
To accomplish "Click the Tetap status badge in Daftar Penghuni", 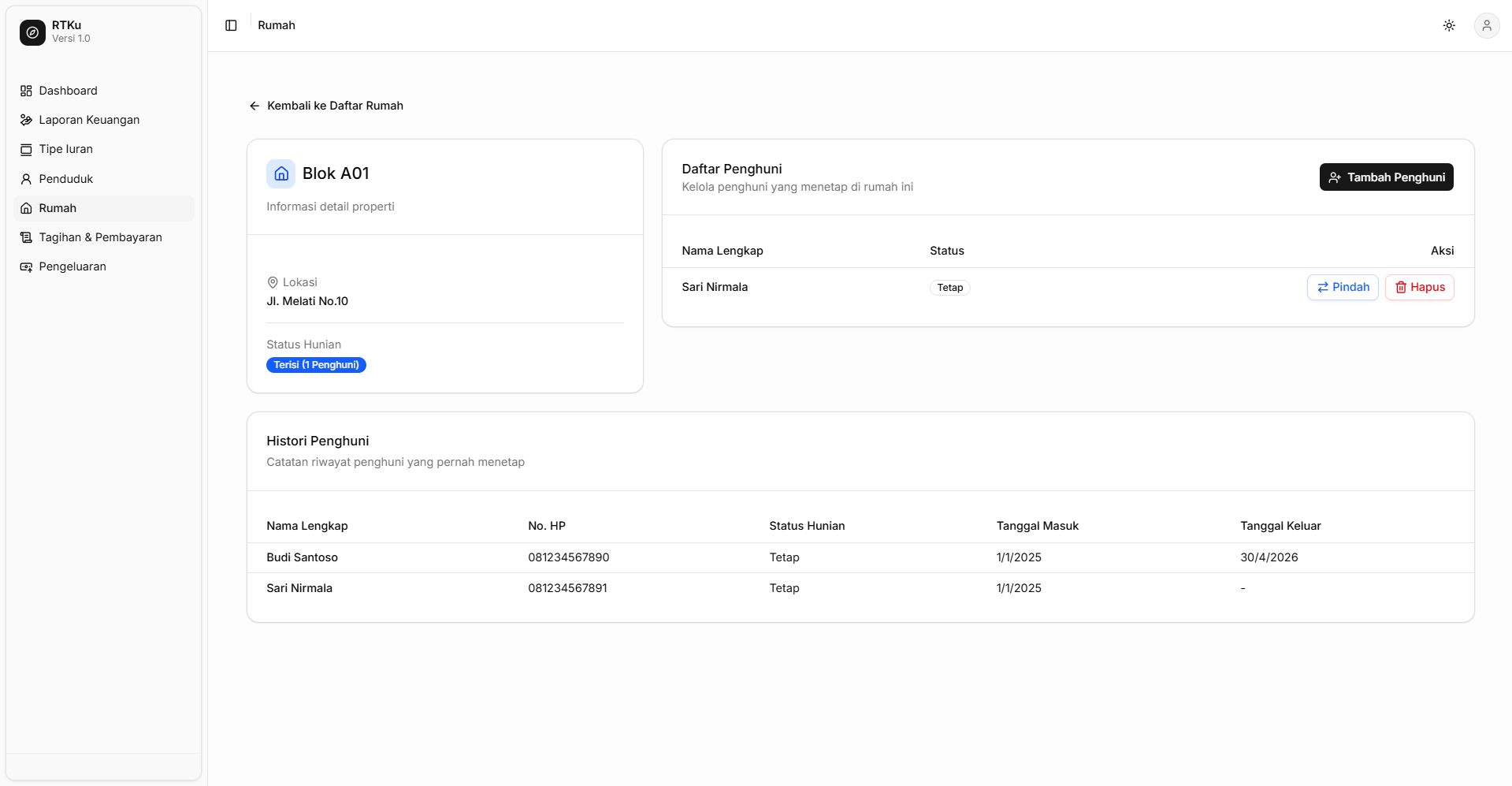I will 949,288.
